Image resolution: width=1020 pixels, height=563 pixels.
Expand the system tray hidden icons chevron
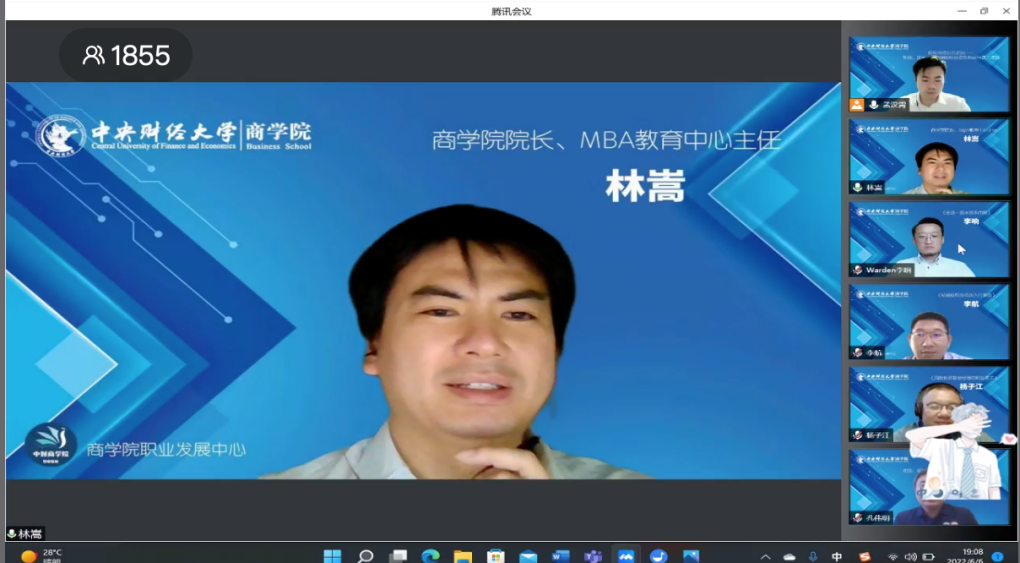point(765,556)
